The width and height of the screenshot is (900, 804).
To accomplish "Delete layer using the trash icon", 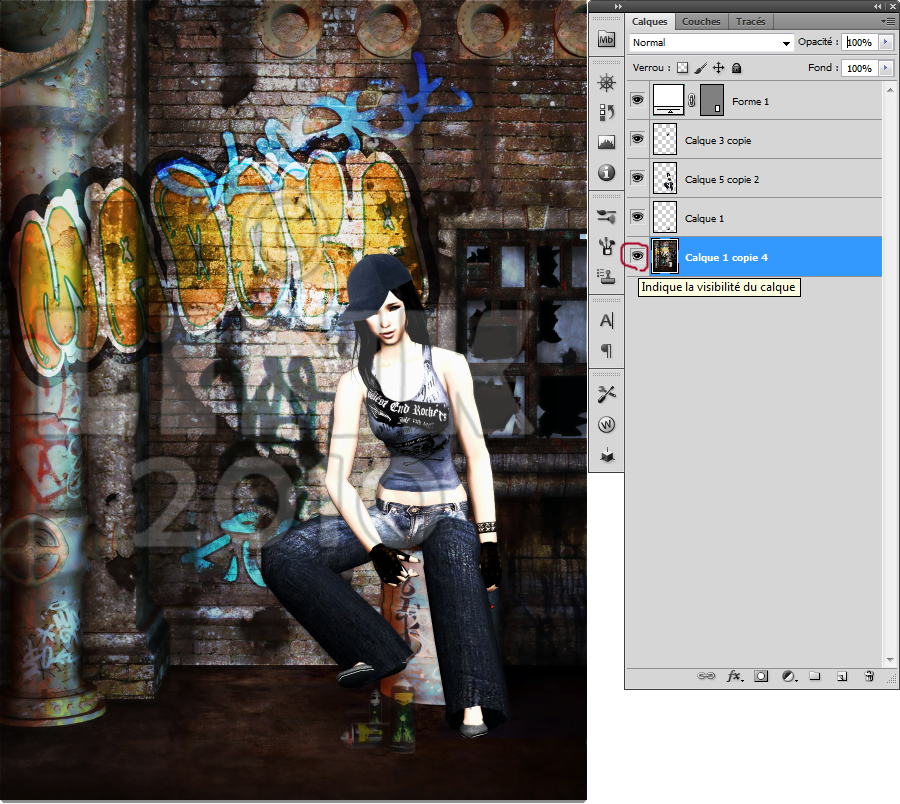I will click(x=869, y=677).
